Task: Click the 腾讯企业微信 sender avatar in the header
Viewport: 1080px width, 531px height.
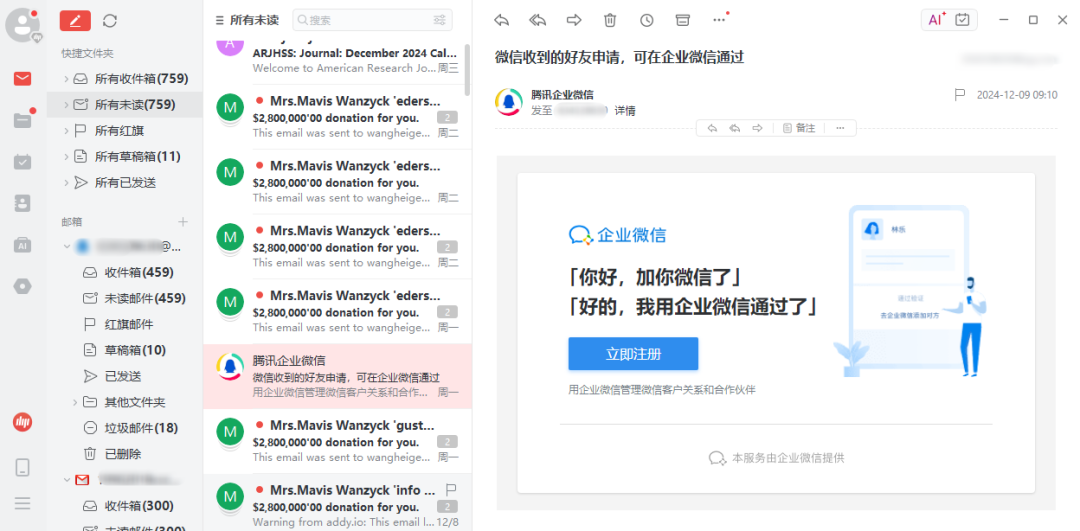Action: [508, 102]
